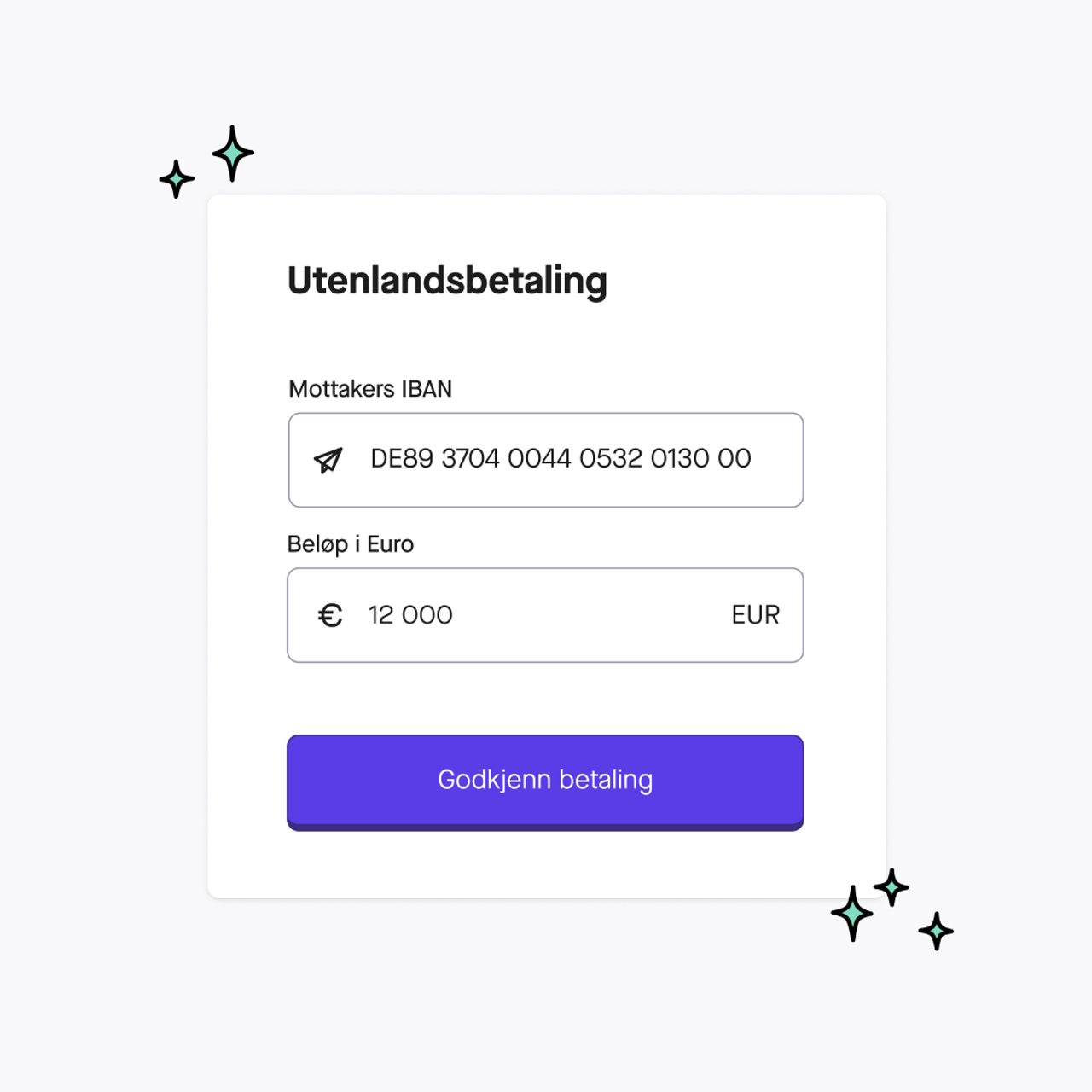
Task: Click the 12 000 amount value
Action: point(410,615)
